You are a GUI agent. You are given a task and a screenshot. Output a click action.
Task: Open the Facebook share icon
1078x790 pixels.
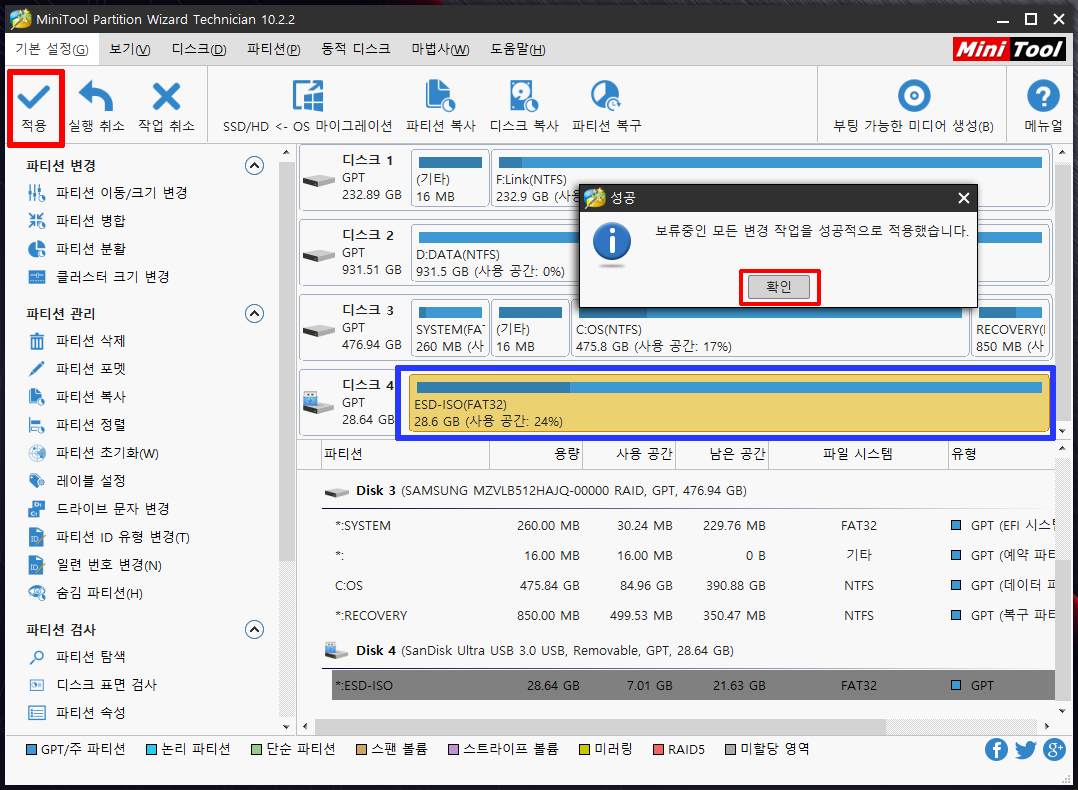pos(996,749)
